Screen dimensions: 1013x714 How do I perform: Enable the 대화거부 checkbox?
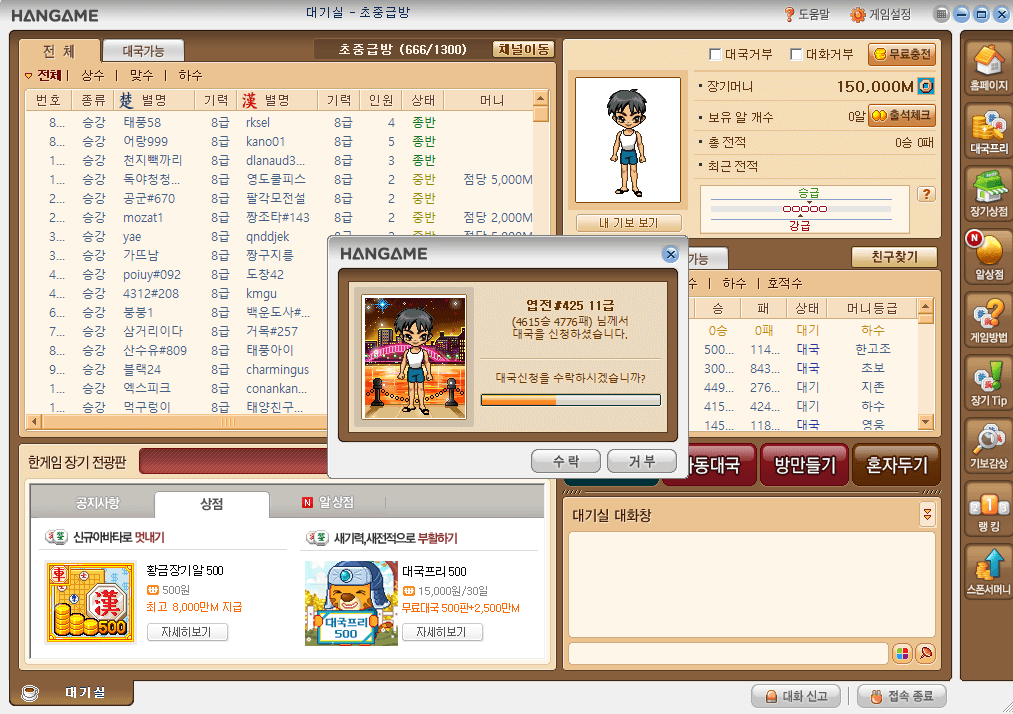[796, 54]
